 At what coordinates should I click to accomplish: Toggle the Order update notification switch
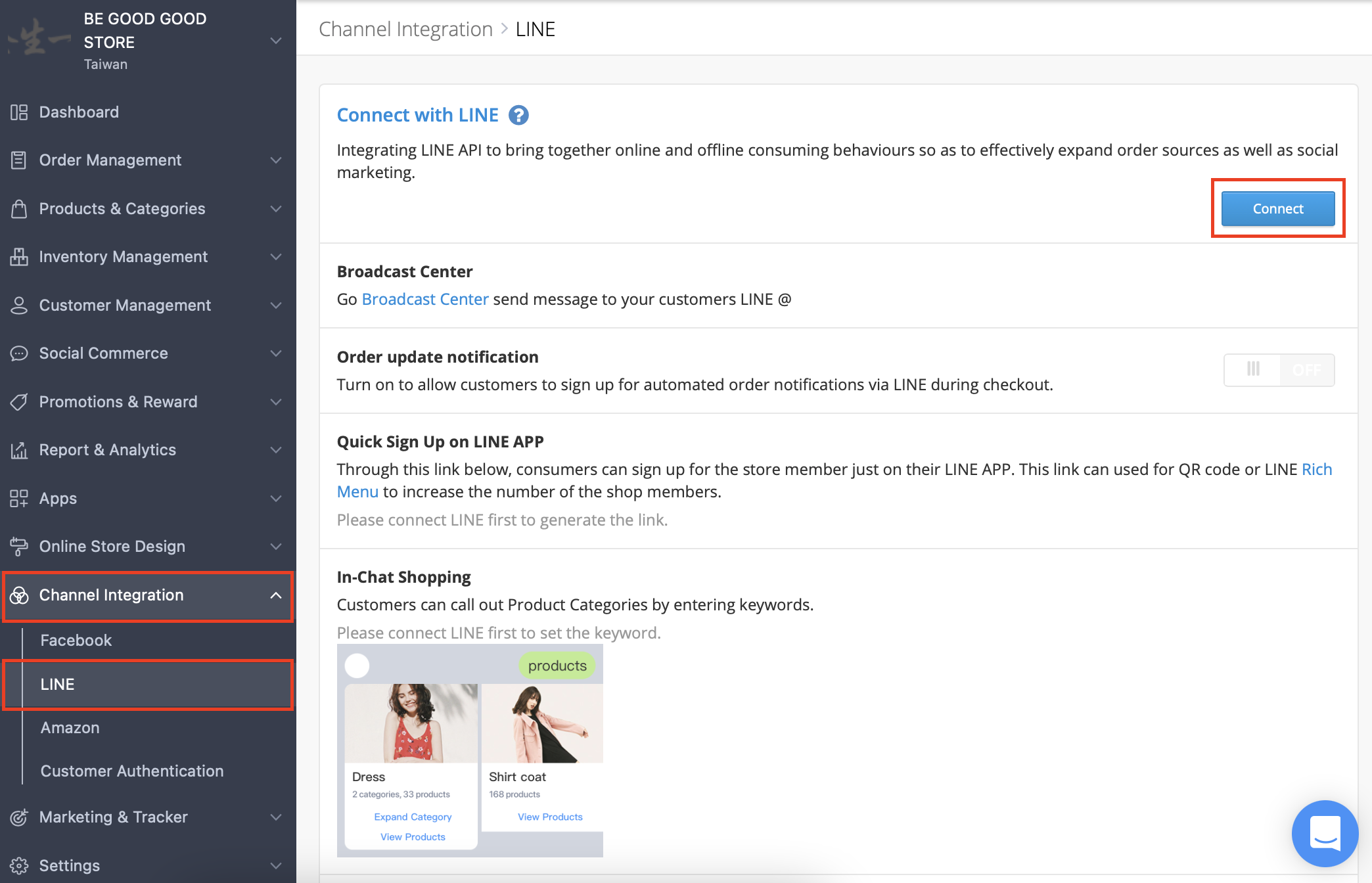click(x=1279, y=370)
